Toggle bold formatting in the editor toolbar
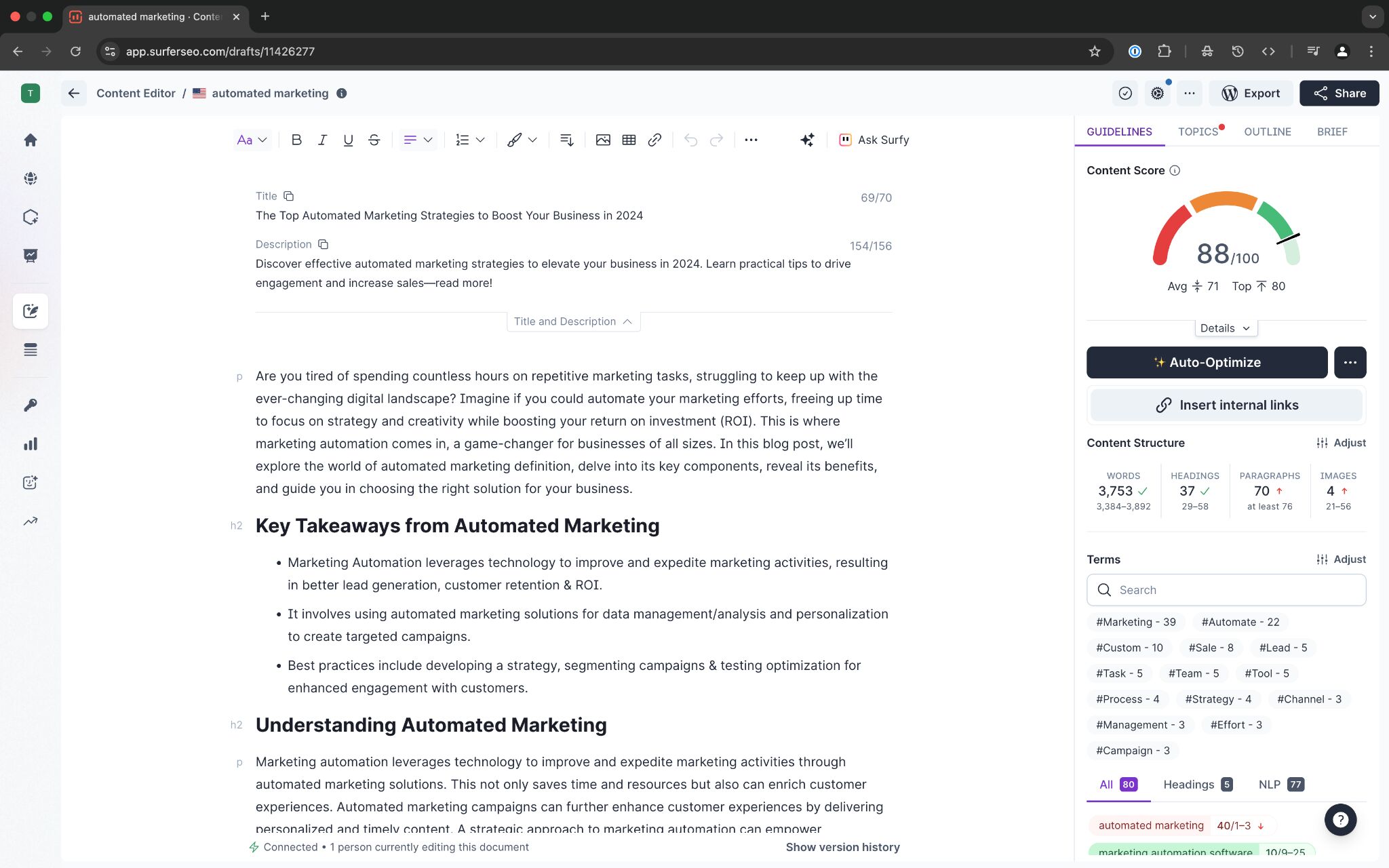Viewport: 1389px width, 868px height. tap(296, 140)
